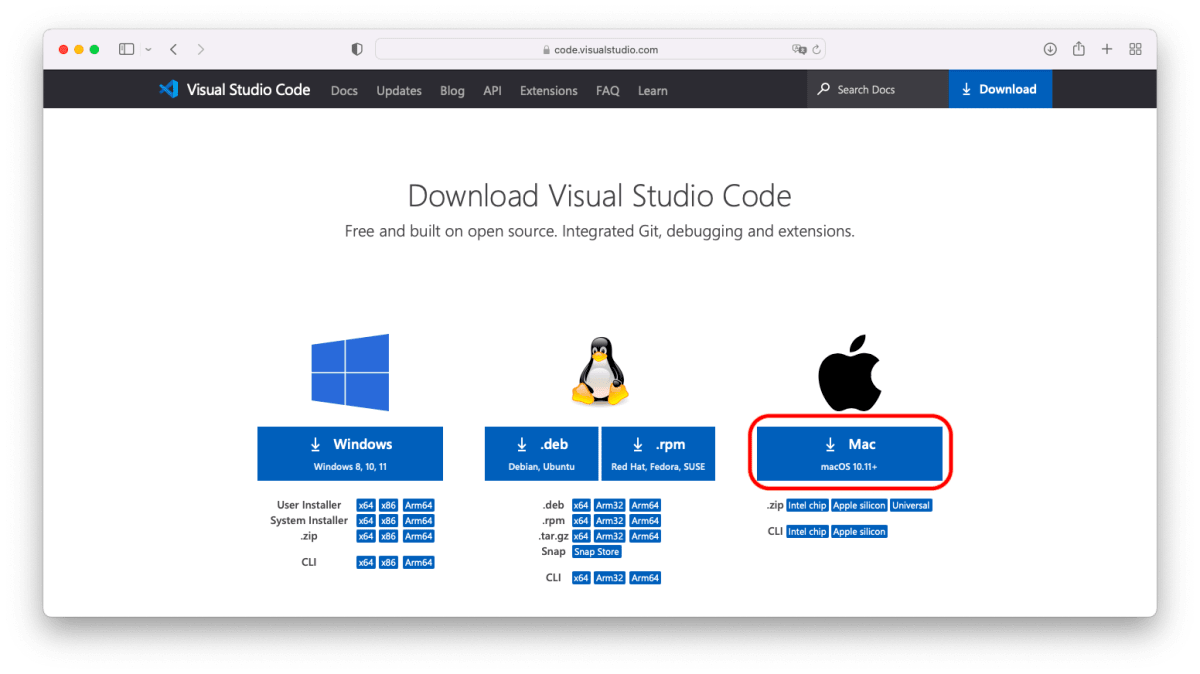
Task: Select Windows CLI x64 download
Action: click(x=366, y=562)
